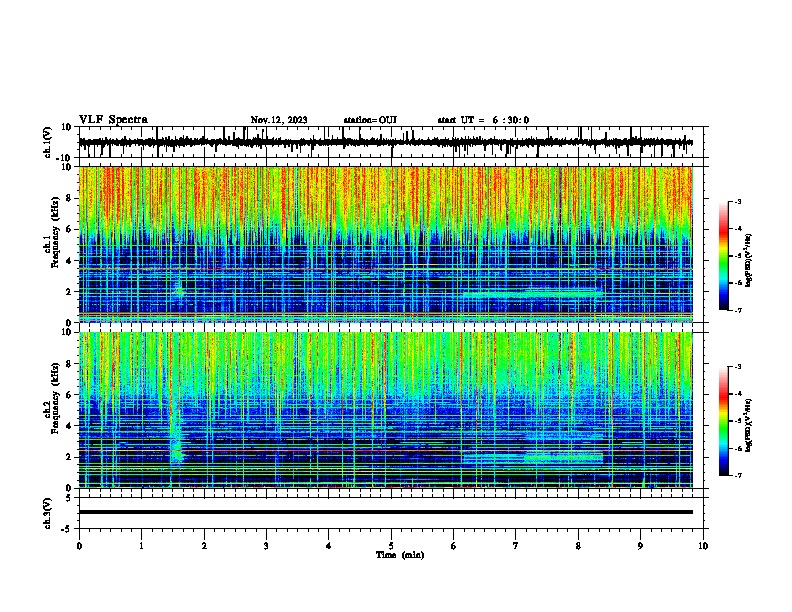792x612 pixels.
Task: Click time-axis tick label "3"
Action: point(266,546)
